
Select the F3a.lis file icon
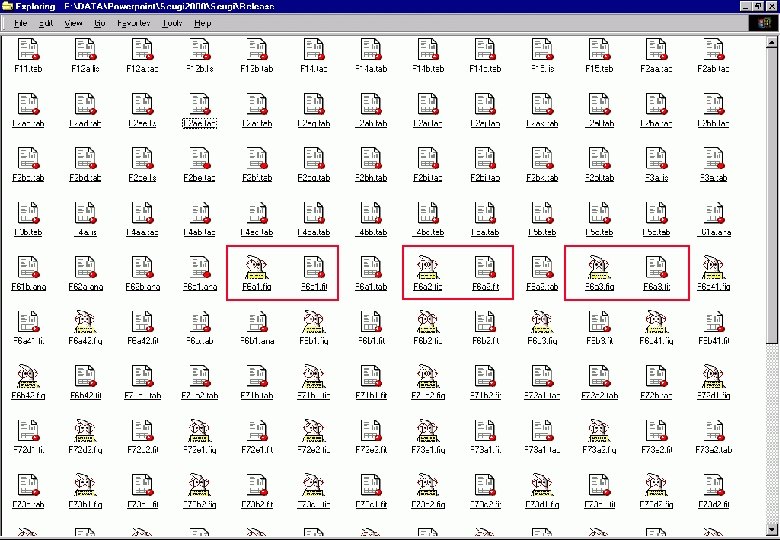tap(656, 159)
